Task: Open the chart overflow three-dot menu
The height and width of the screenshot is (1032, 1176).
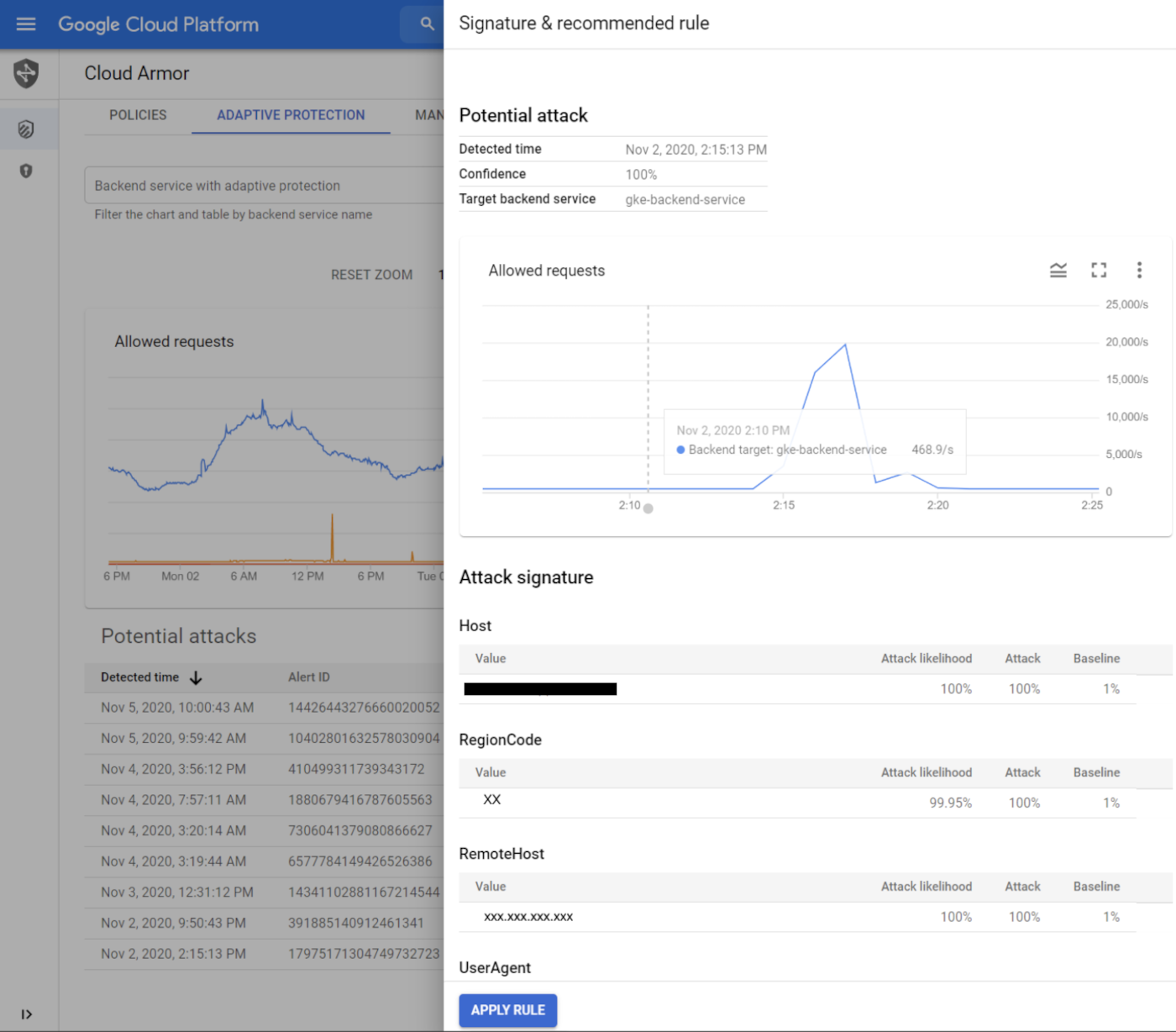Action: click(x=1140, y=270)
